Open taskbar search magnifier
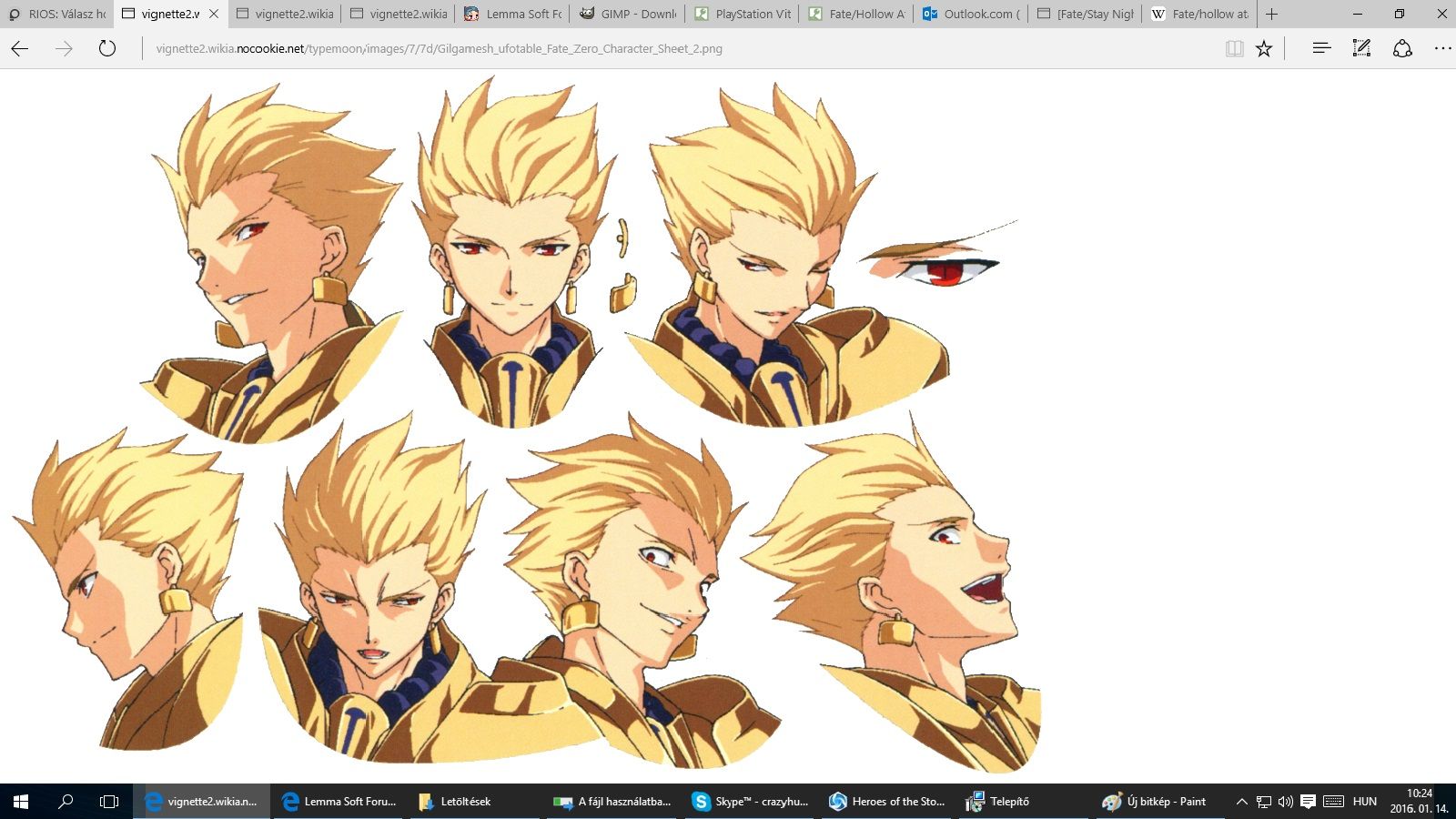This screenshot has width=1456, height=819. point(66,802)
